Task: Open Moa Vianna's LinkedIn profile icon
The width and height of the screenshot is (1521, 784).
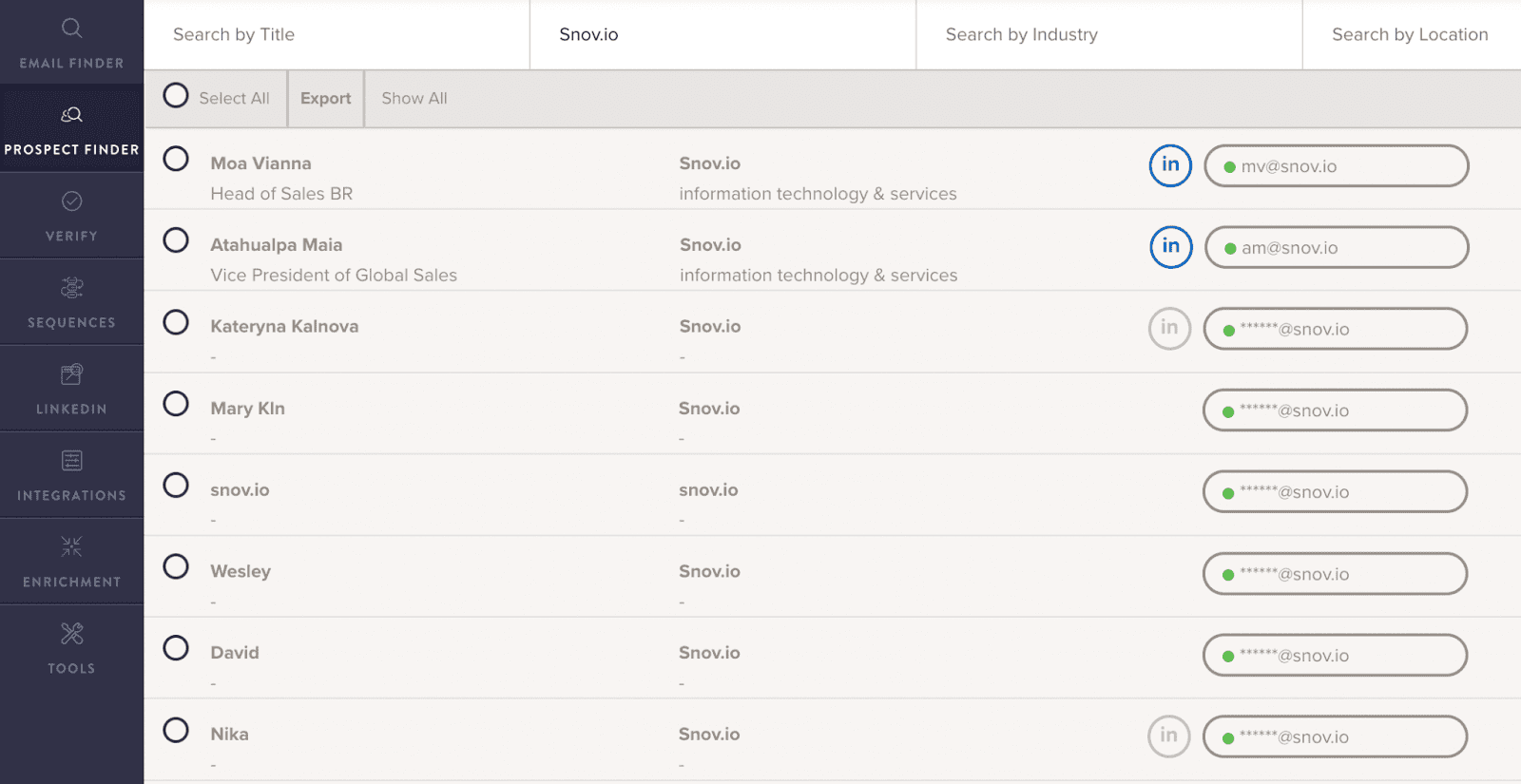Action: (1170, 165)
